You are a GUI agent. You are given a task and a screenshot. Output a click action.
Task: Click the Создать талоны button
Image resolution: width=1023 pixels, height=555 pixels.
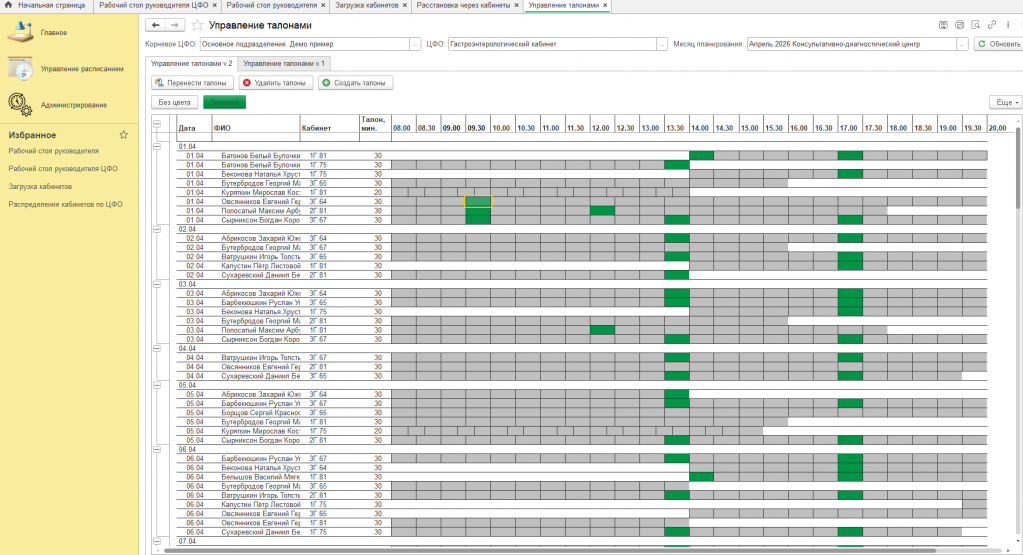355,83
